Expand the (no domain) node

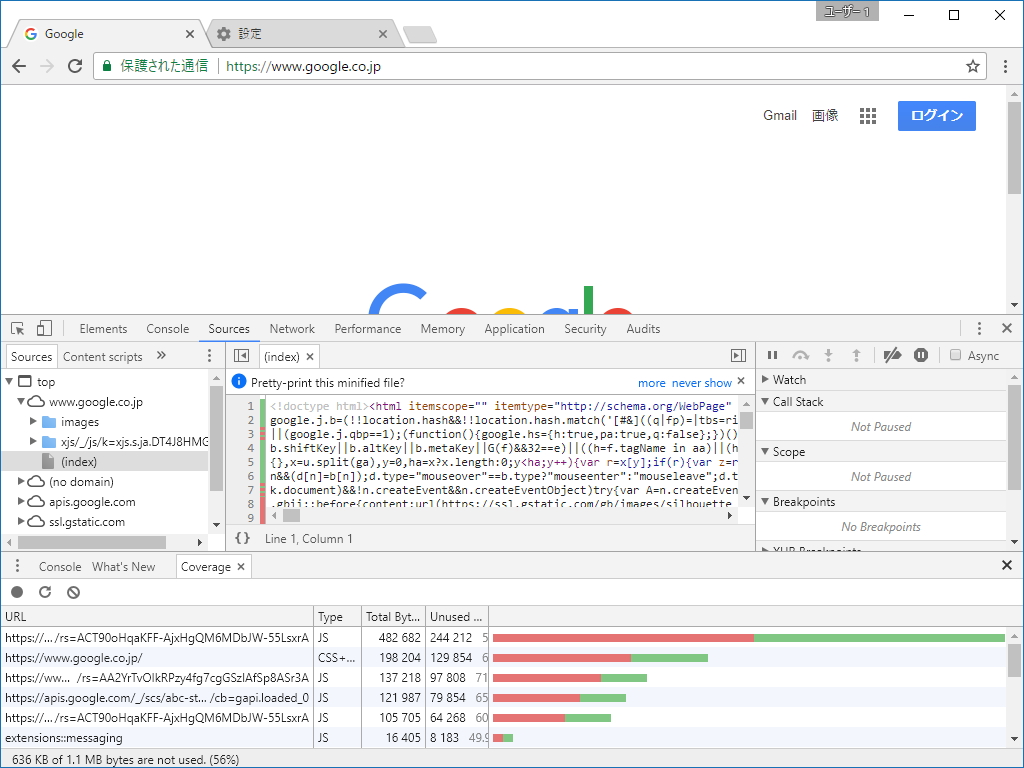[x=21, y=481]
